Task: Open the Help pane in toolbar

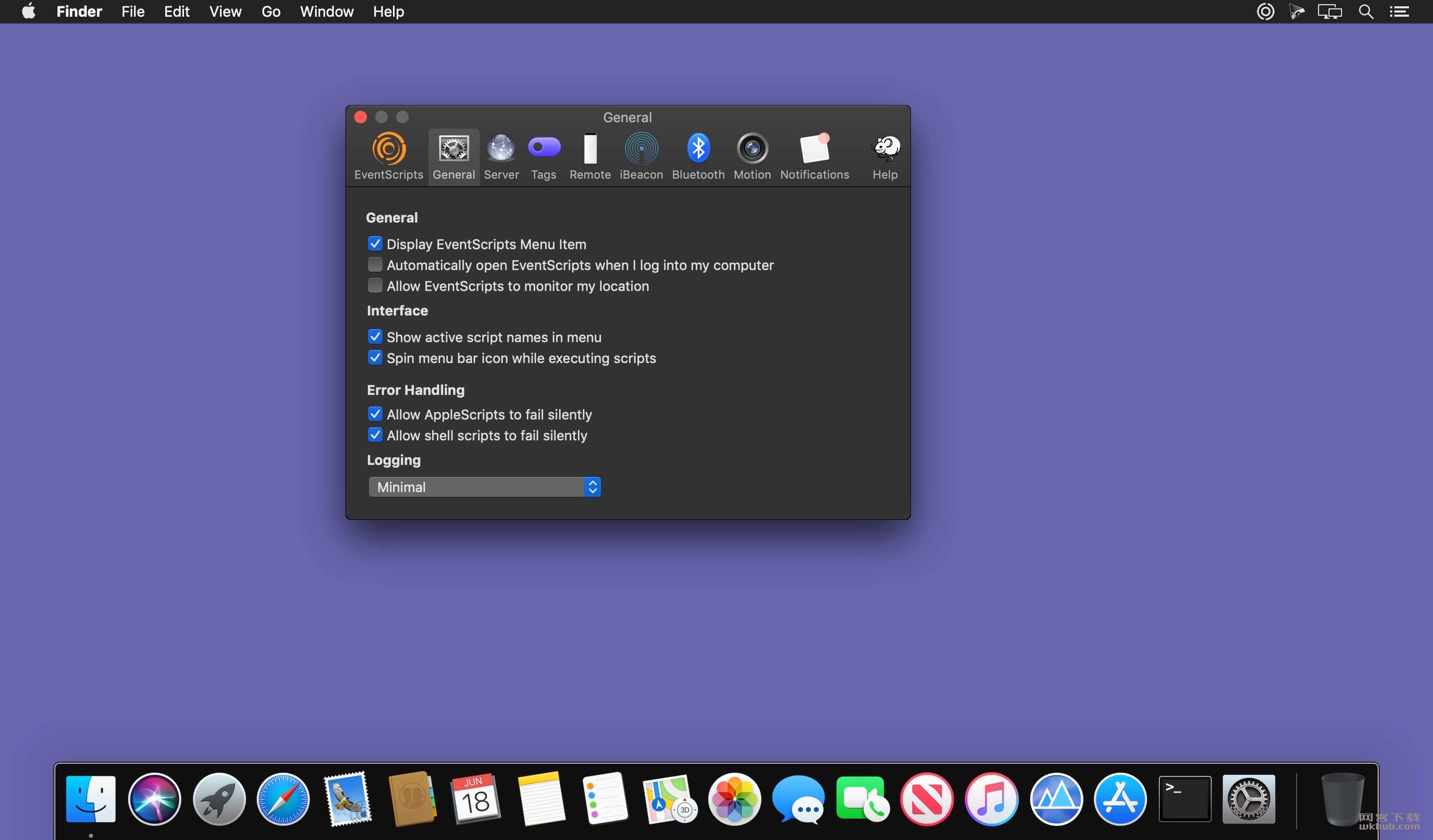Action: pyautogui.click(x=885, y=156)
